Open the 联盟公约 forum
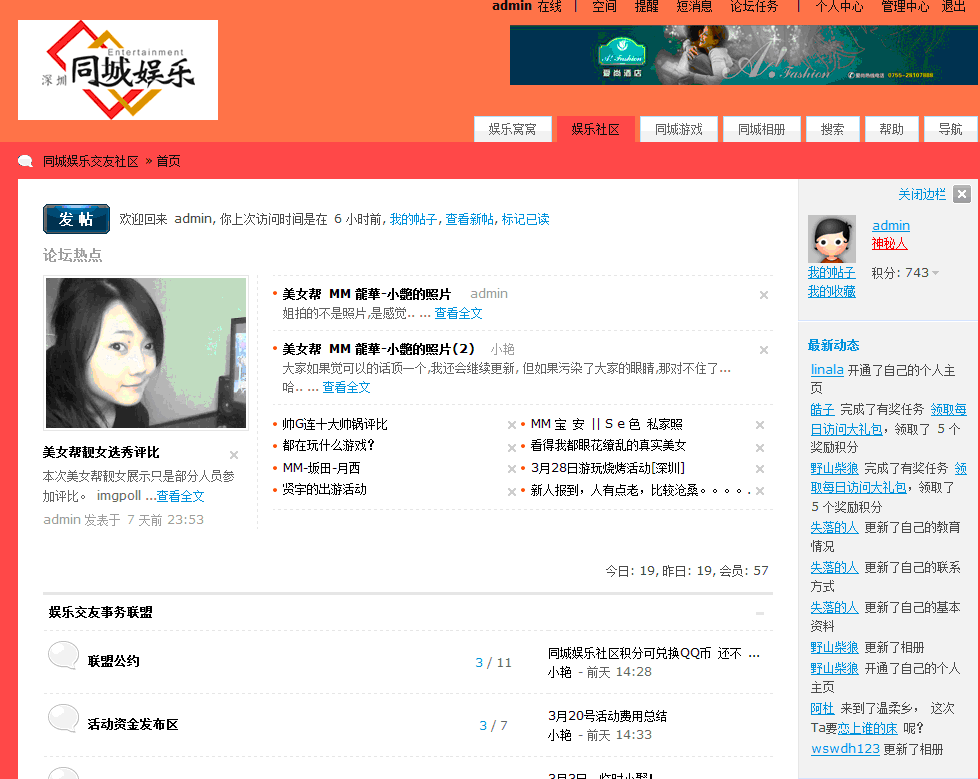Image resolution: width=980 pixels, height=779 pixels. click(114, 661)
